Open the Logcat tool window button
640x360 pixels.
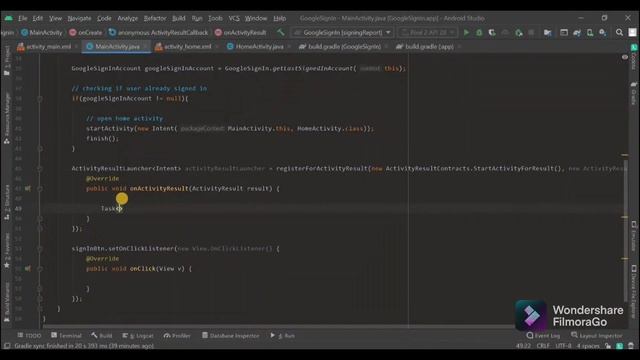coord(138,336)
